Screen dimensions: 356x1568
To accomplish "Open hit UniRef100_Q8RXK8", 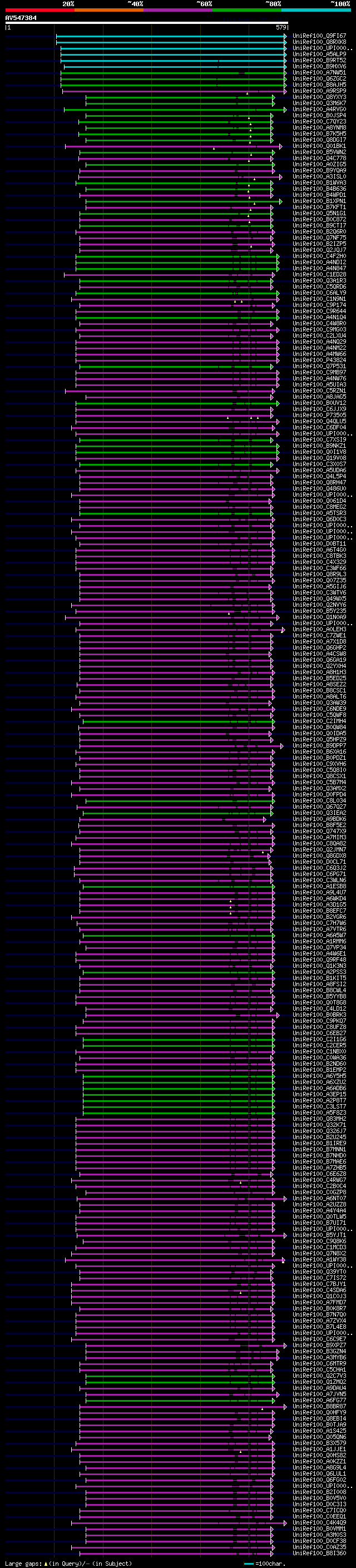I will [319, 42].
